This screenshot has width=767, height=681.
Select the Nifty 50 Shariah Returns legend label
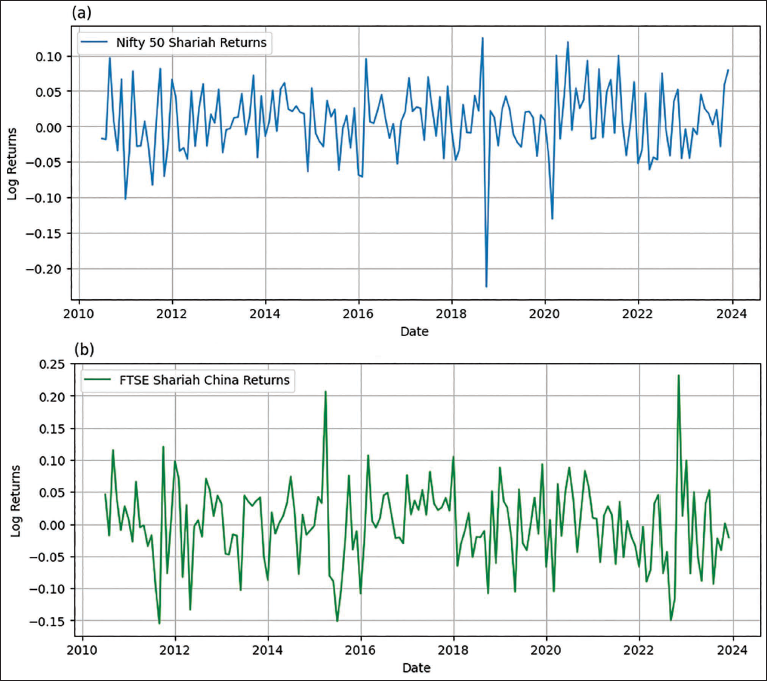(191, 43)
